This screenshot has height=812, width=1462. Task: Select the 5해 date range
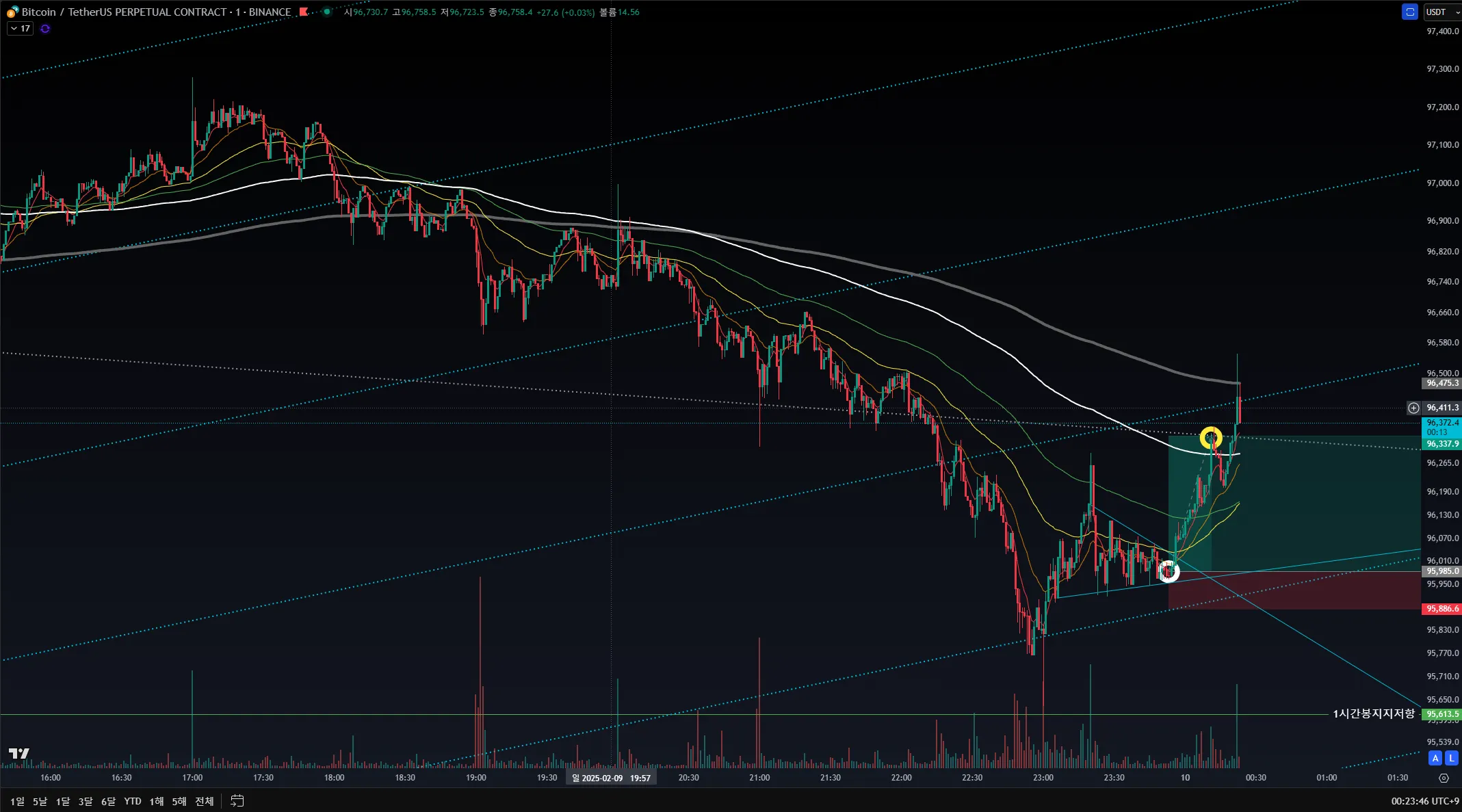[179, 801]
